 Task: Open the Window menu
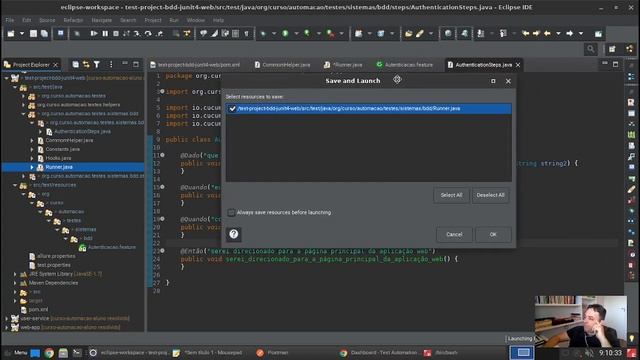(x=196, y=20)
